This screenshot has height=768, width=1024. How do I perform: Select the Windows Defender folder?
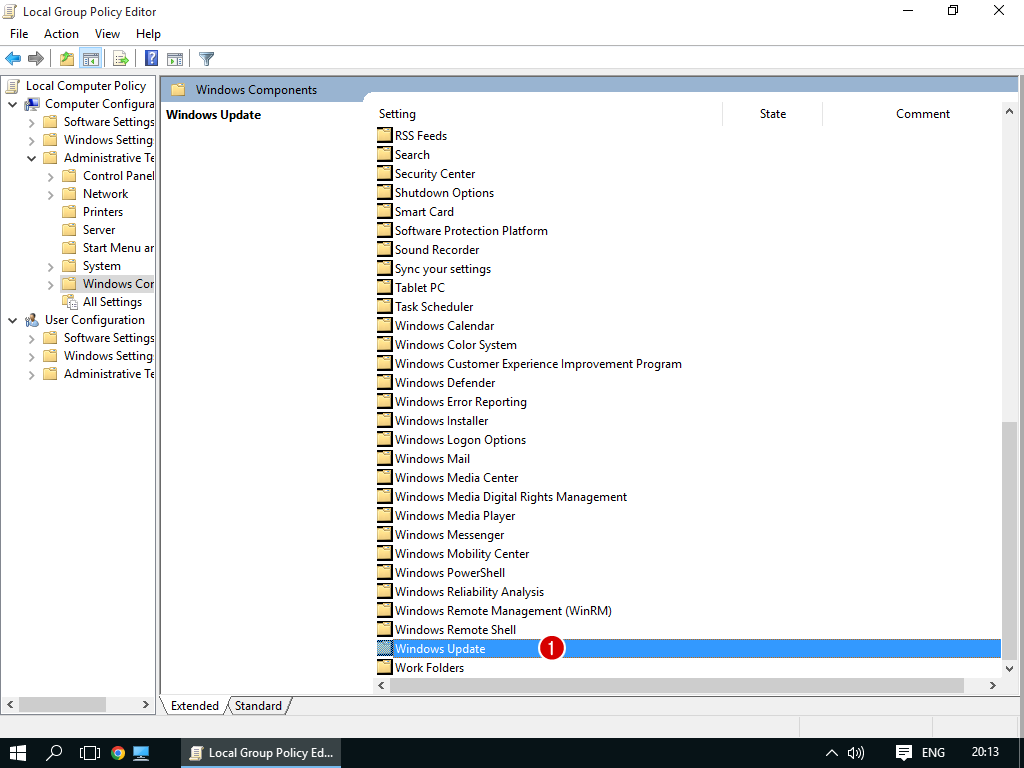click(444, 383)
